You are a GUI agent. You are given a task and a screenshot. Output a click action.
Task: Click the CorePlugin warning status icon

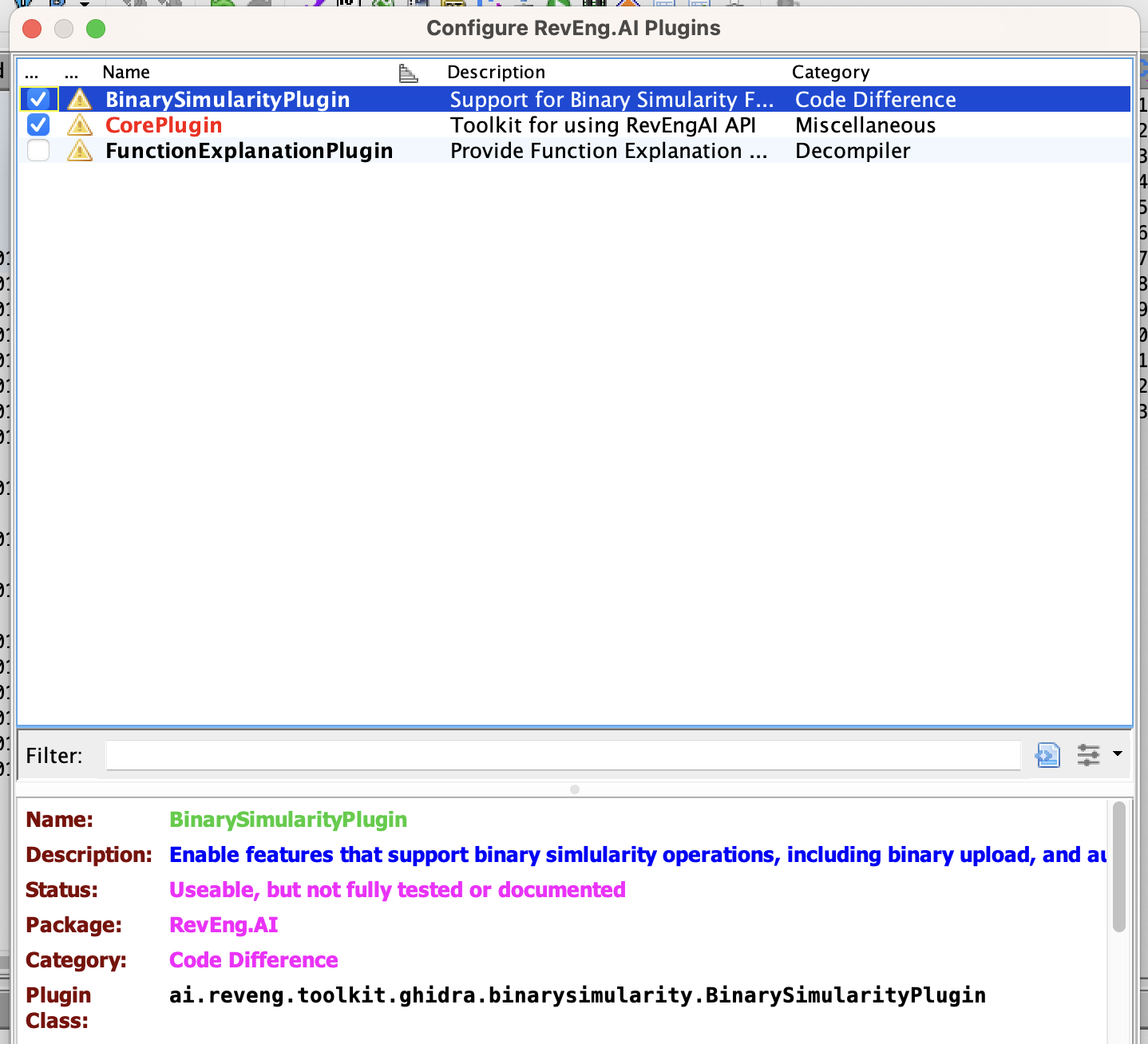click(79, 125)
